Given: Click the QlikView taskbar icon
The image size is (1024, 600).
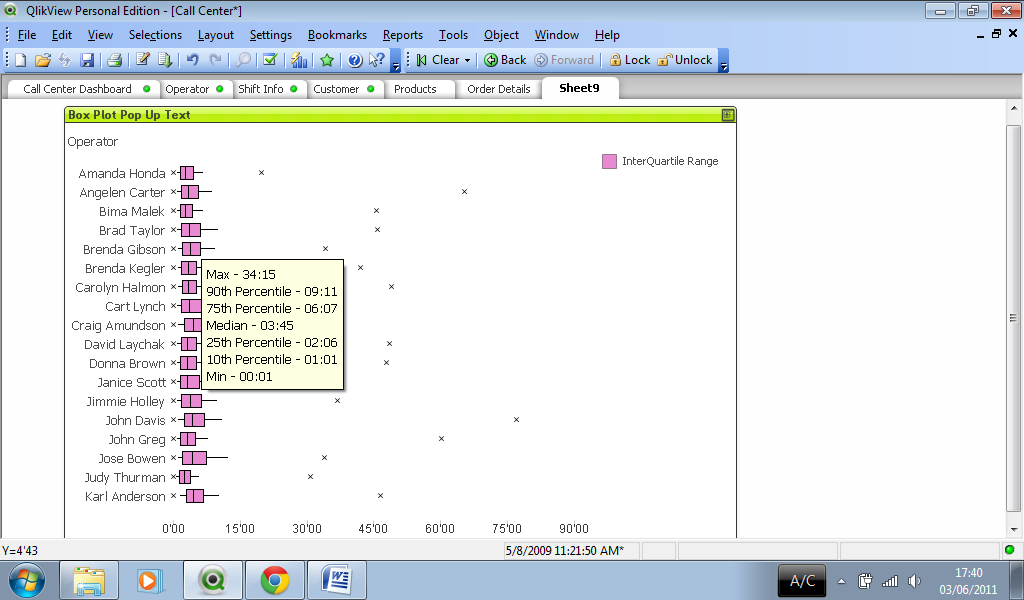Looking at the screenshot, I should point(212,580).
